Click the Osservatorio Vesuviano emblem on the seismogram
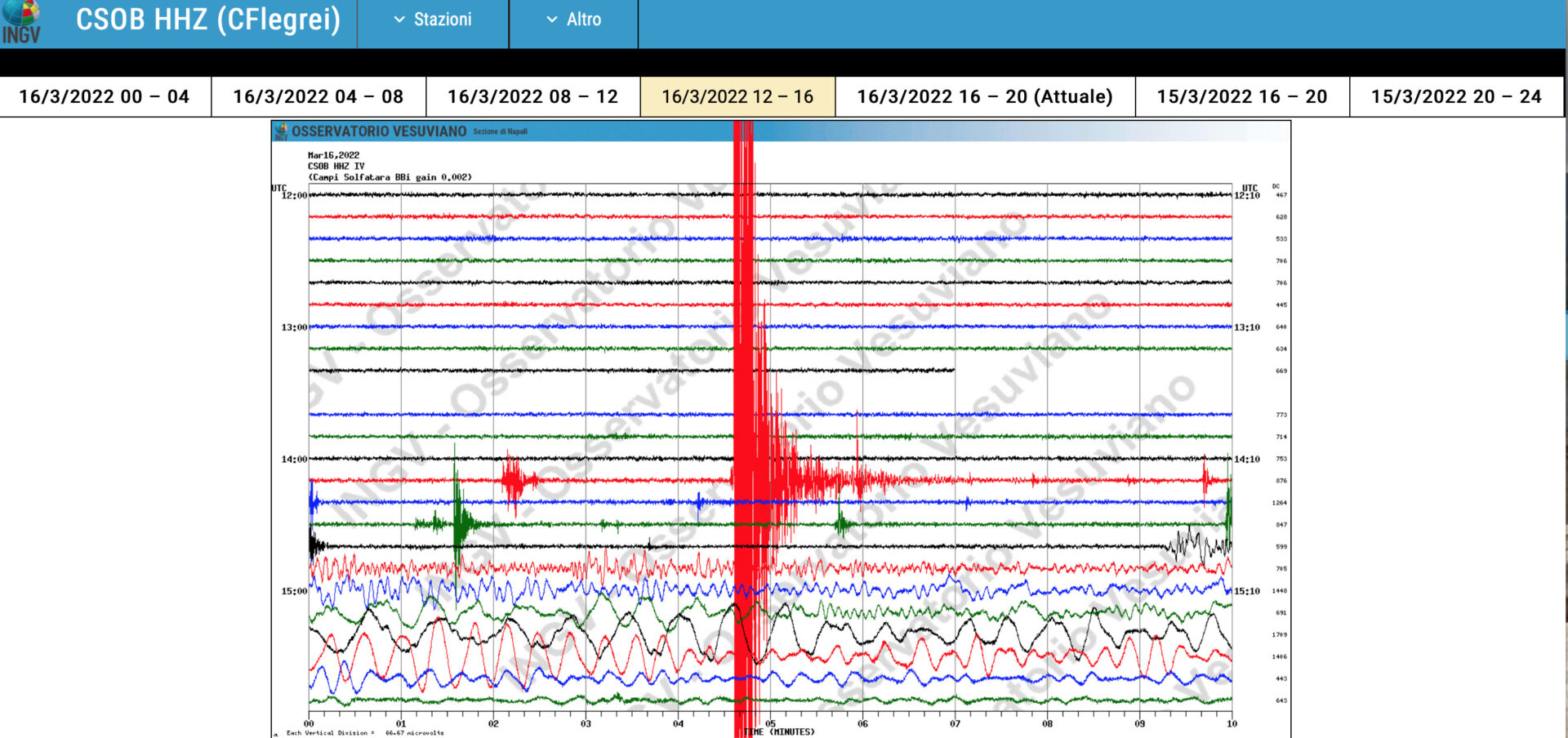The image size is (1568, 738). coord(281,131)
